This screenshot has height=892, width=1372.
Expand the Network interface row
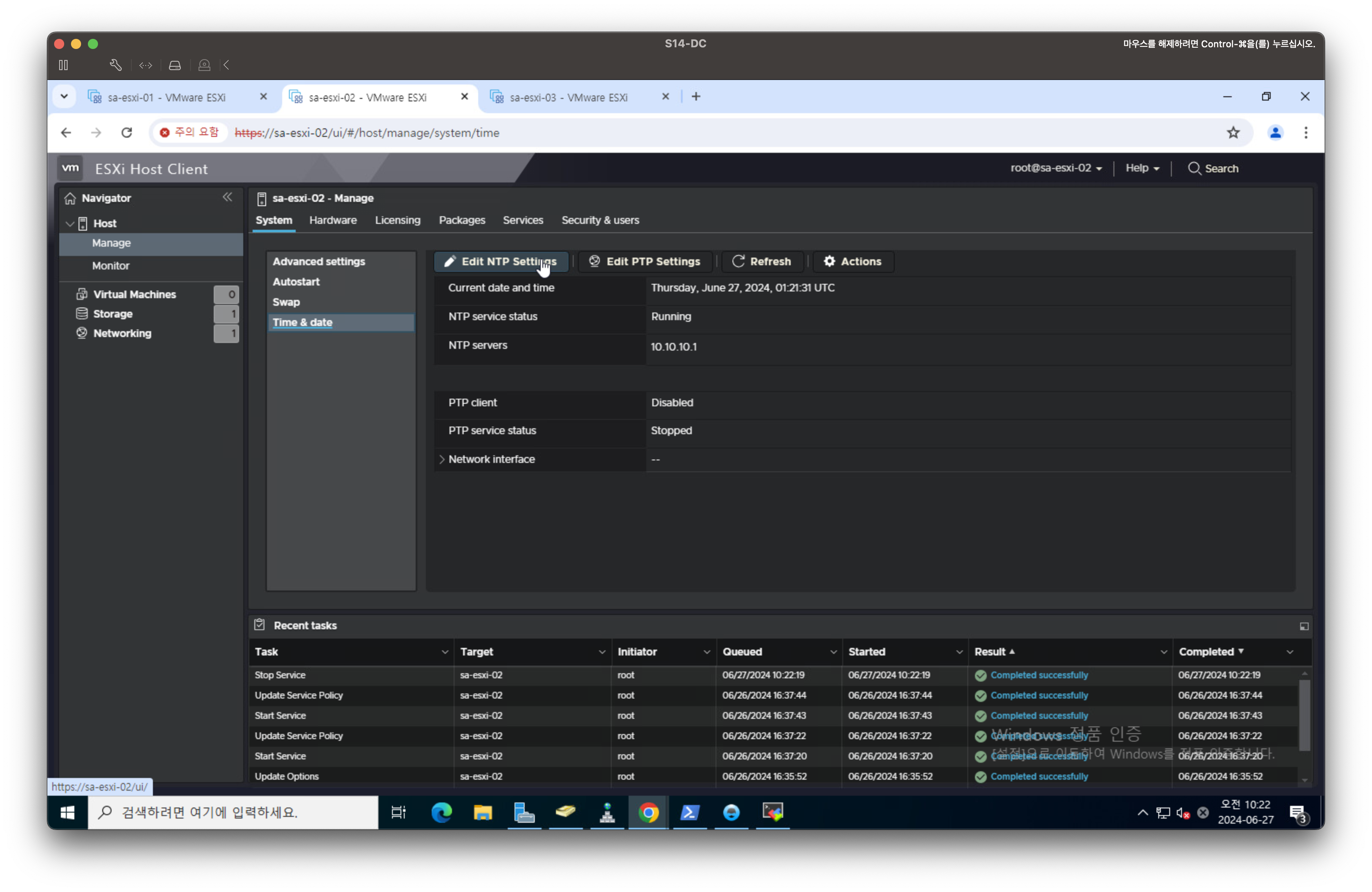[442, 459]
